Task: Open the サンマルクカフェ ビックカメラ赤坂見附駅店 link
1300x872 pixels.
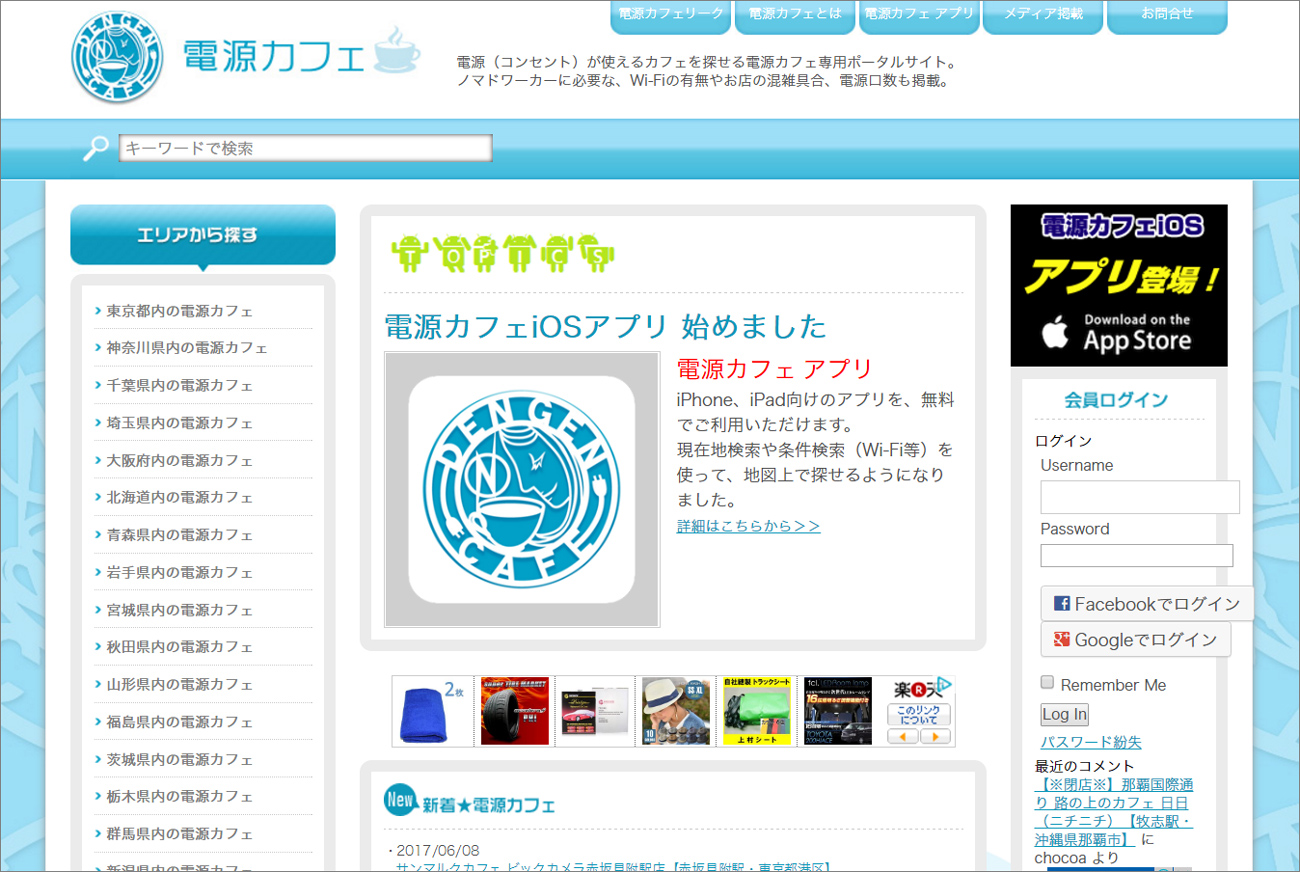Action: 615,866
